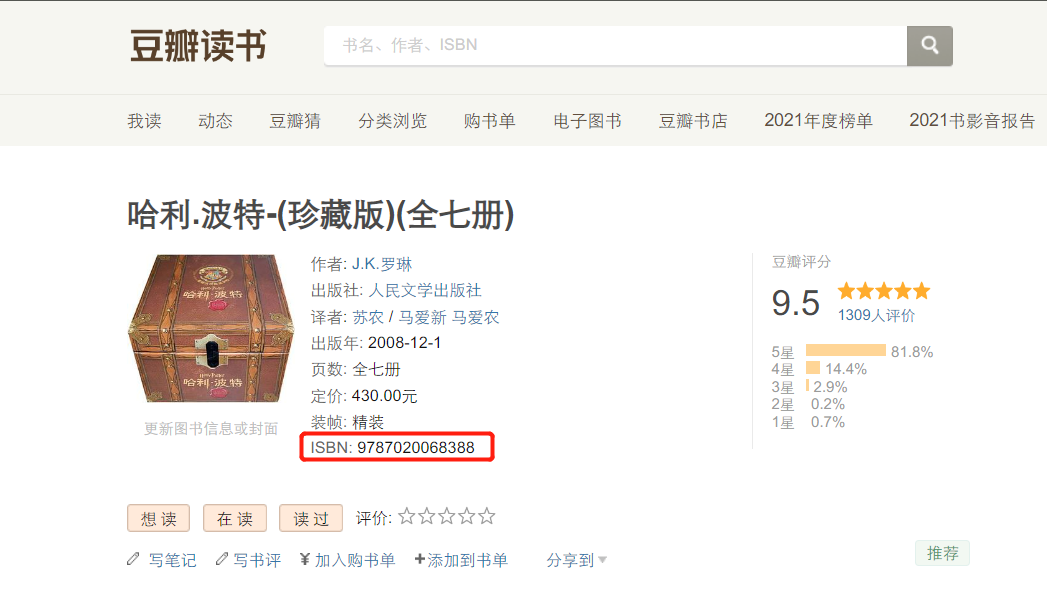The width and height of the screenshot is (1047, 603).
Task: Click the search magnifier button
Action: coord(929,45)
